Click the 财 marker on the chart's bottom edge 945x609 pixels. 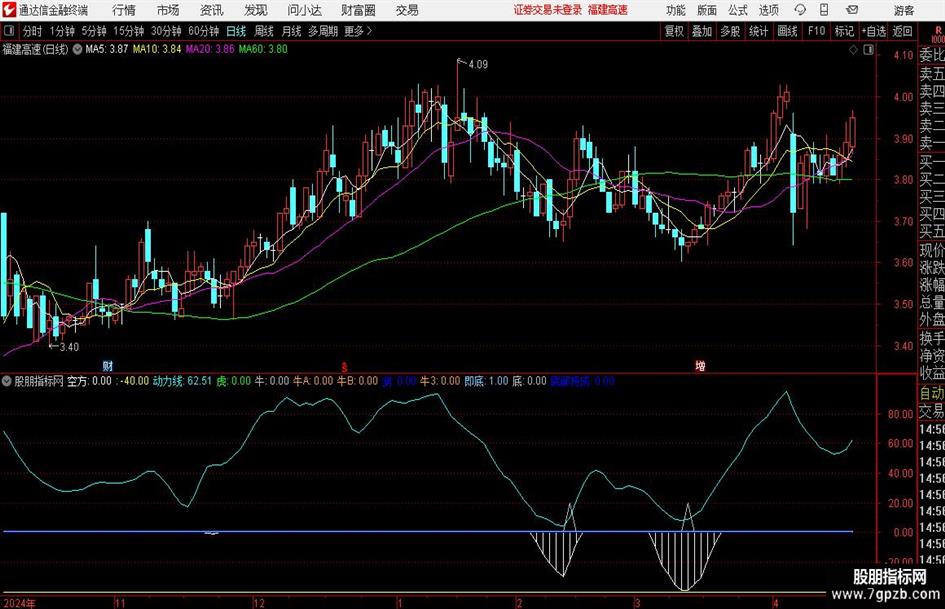(x=107, y=366)
